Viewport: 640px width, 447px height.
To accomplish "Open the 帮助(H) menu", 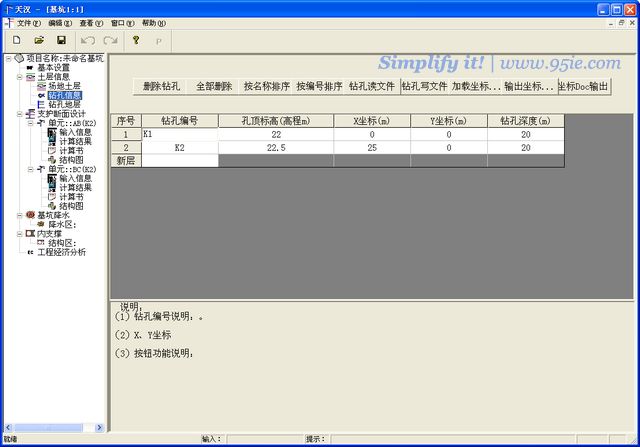I will [x=154, y=22].
